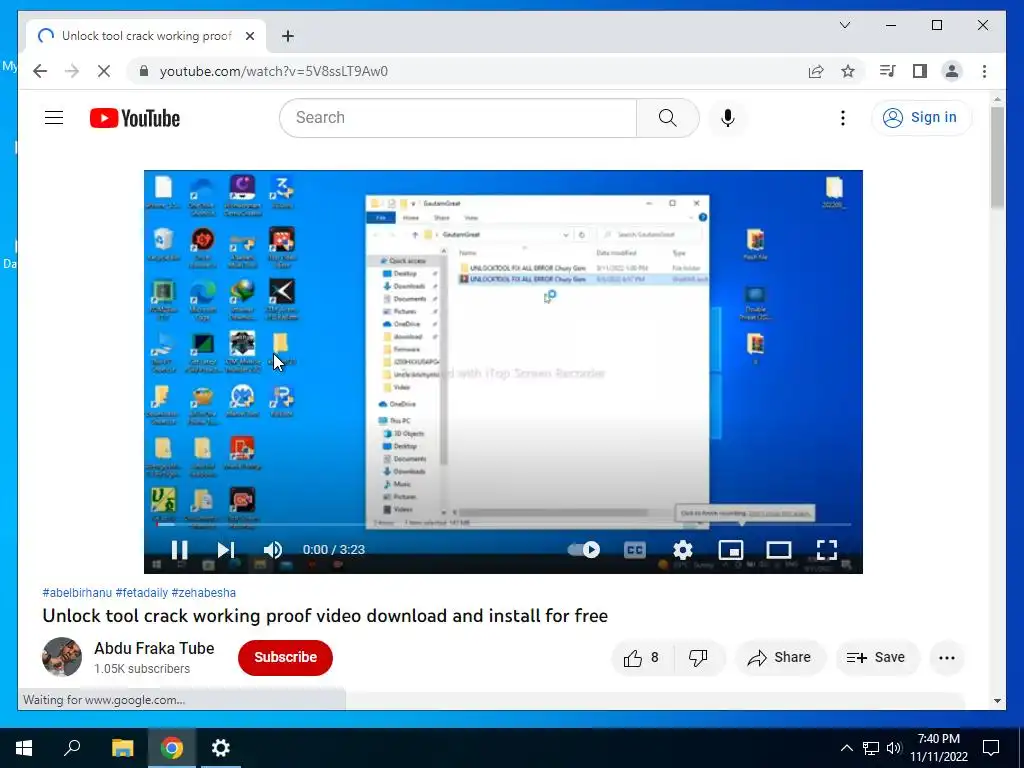The image size is (1024, 768).
Task: Open the #zehabesha hashtag
Action: tap(204, 593)
